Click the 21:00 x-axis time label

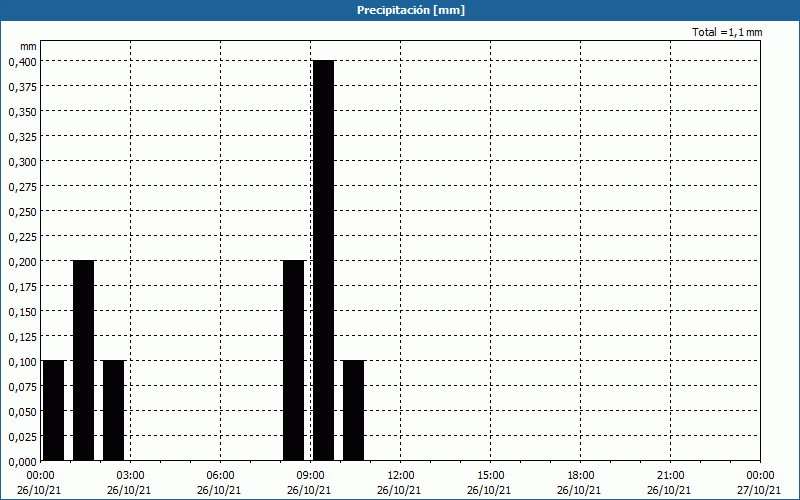[x=670, y=476]
